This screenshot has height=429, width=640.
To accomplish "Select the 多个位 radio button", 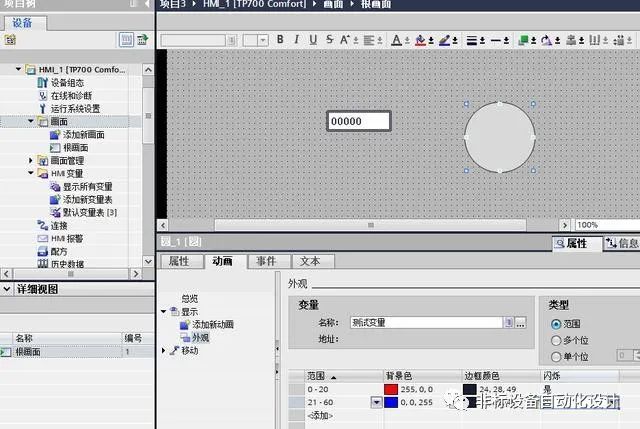I will [556, 340].
